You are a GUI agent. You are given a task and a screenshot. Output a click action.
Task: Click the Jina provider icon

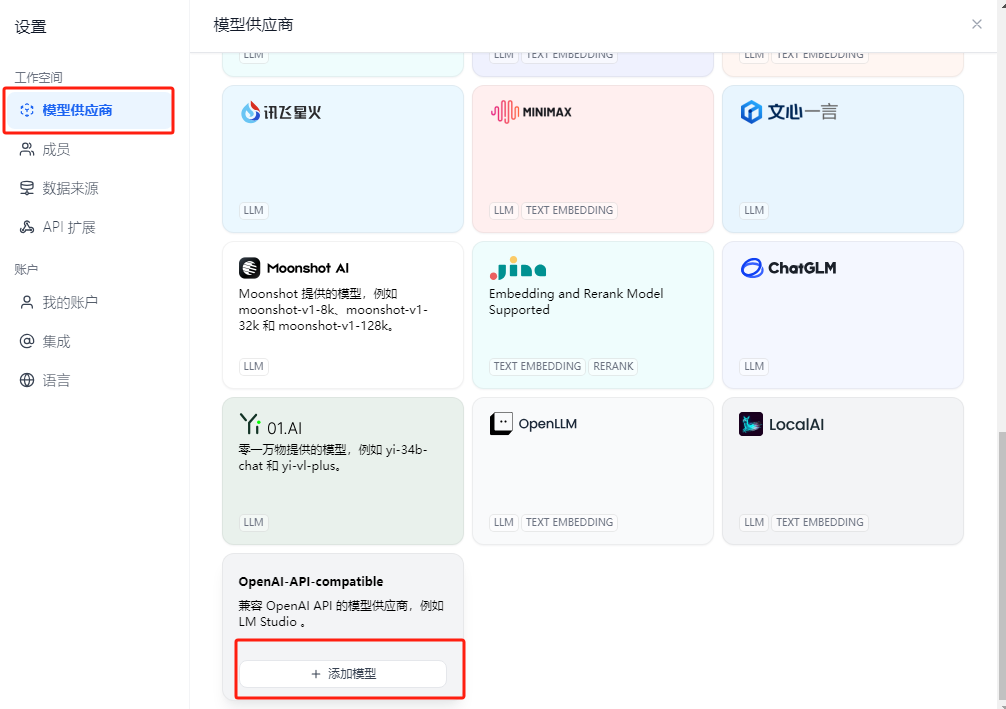click(x=516, y=268)
